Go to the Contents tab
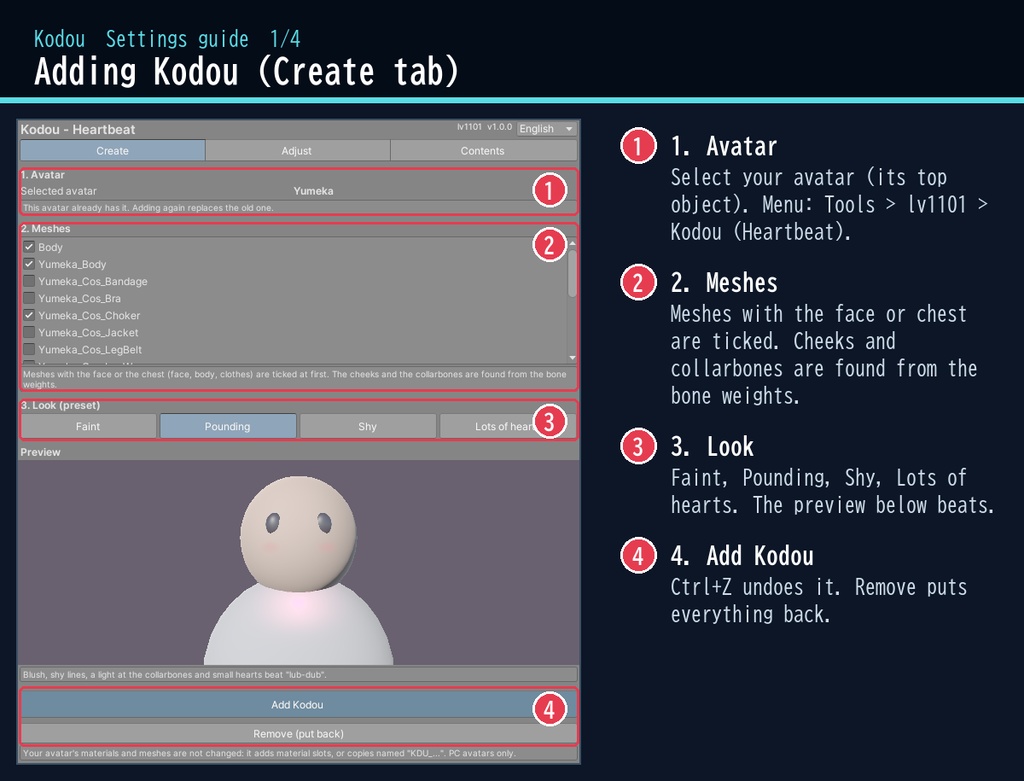 pos(483,150)
